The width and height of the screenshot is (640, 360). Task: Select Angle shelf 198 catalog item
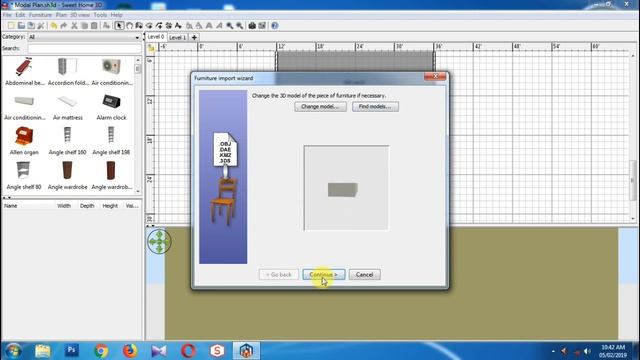[x=111, y=142]
